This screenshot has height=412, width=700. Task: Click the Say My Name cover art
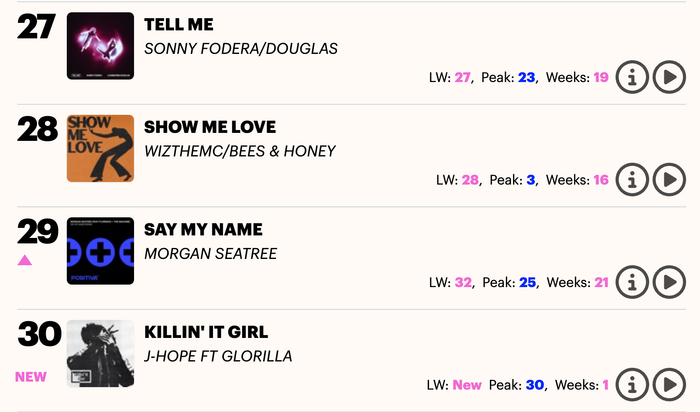[100, 251]
